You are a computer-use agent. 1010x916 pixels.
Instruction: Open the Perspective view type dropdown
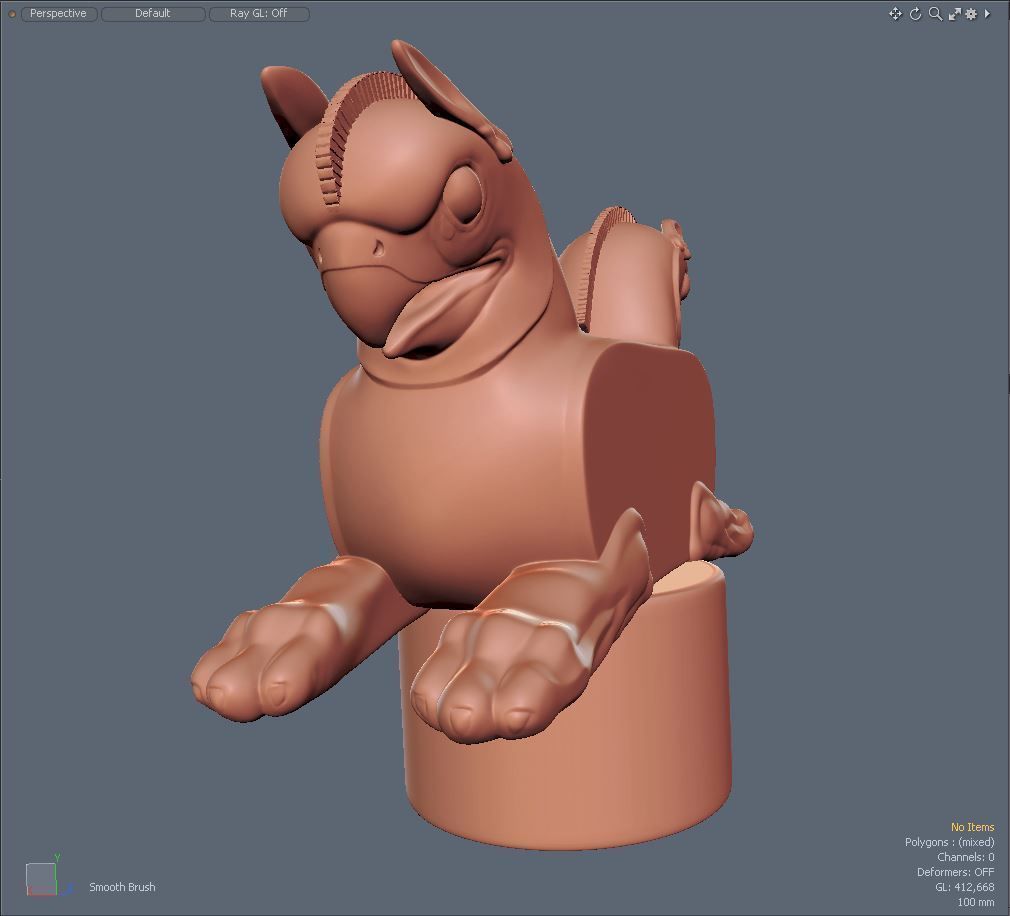point(59,14)
